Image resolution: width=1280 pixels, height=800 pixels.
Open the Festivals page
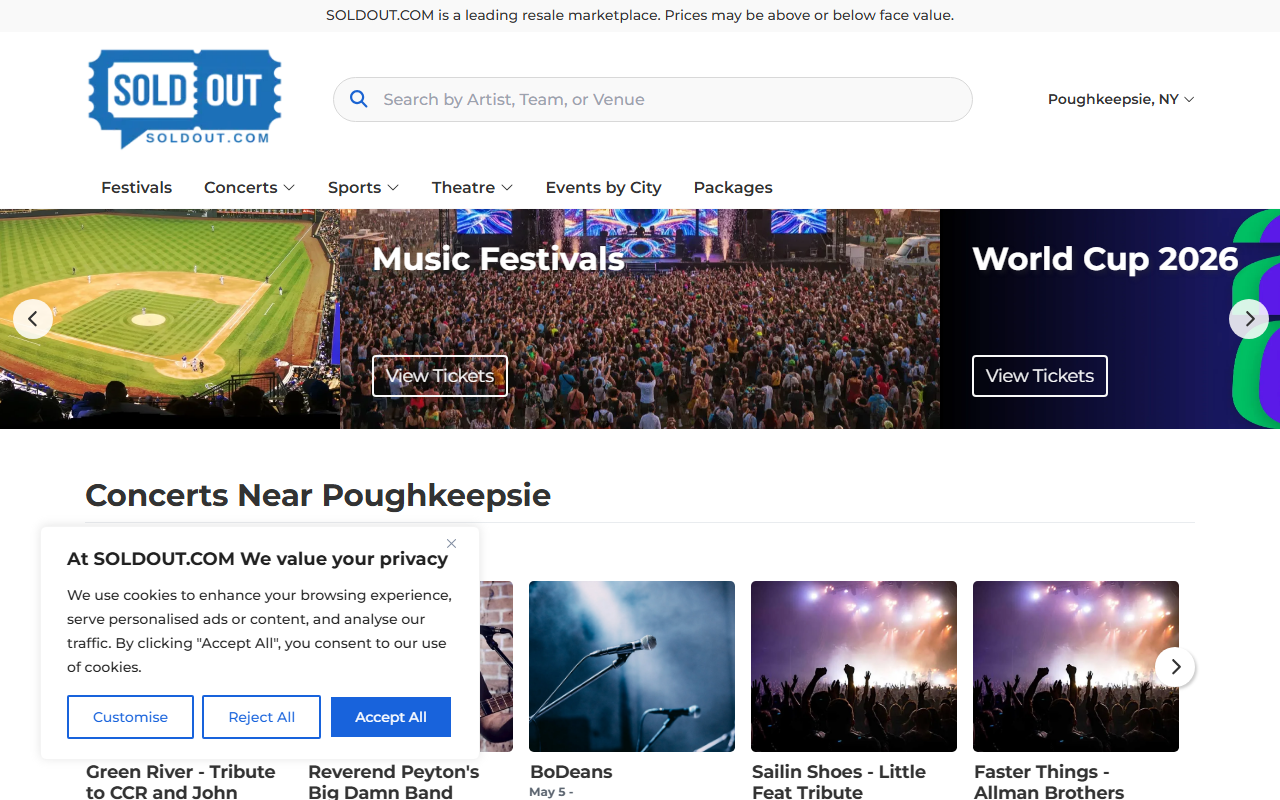coord(136,187)
